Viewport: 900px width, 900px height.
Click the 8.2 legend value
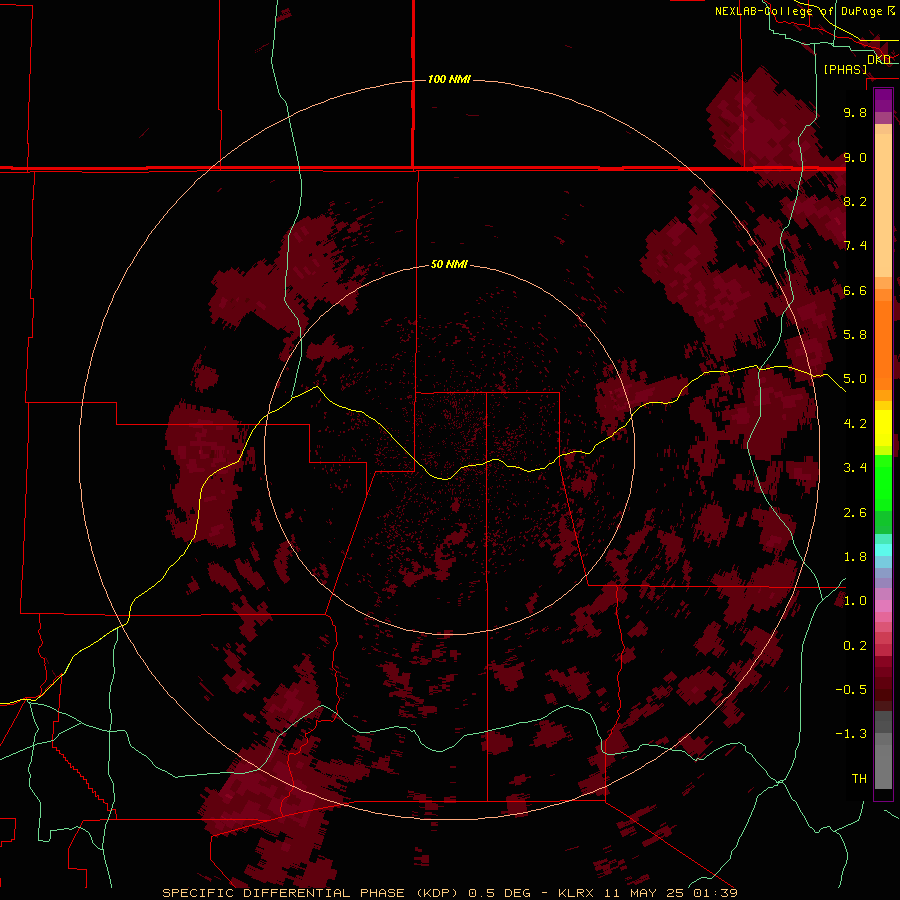[x=855, y=201]
